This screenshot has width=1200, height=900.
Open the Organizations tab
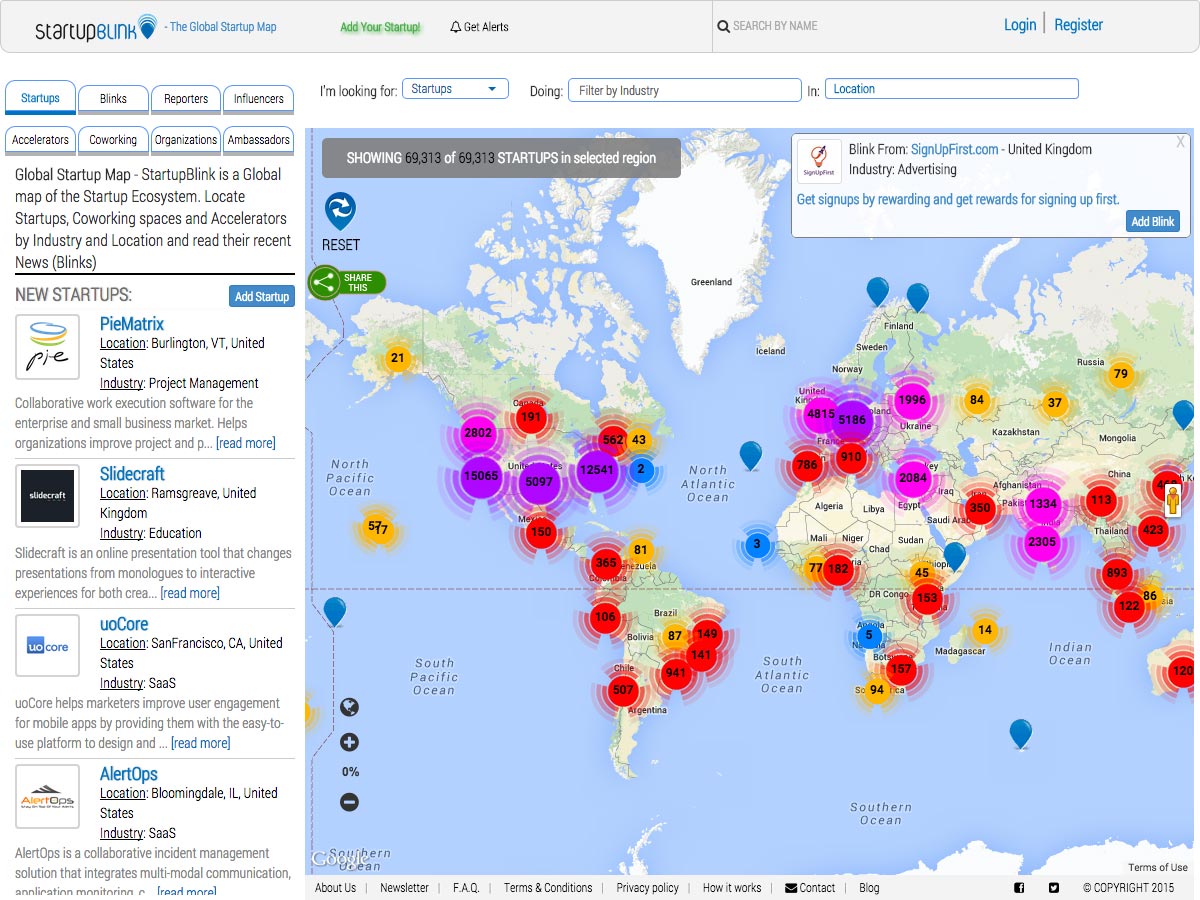click(186, 140)
